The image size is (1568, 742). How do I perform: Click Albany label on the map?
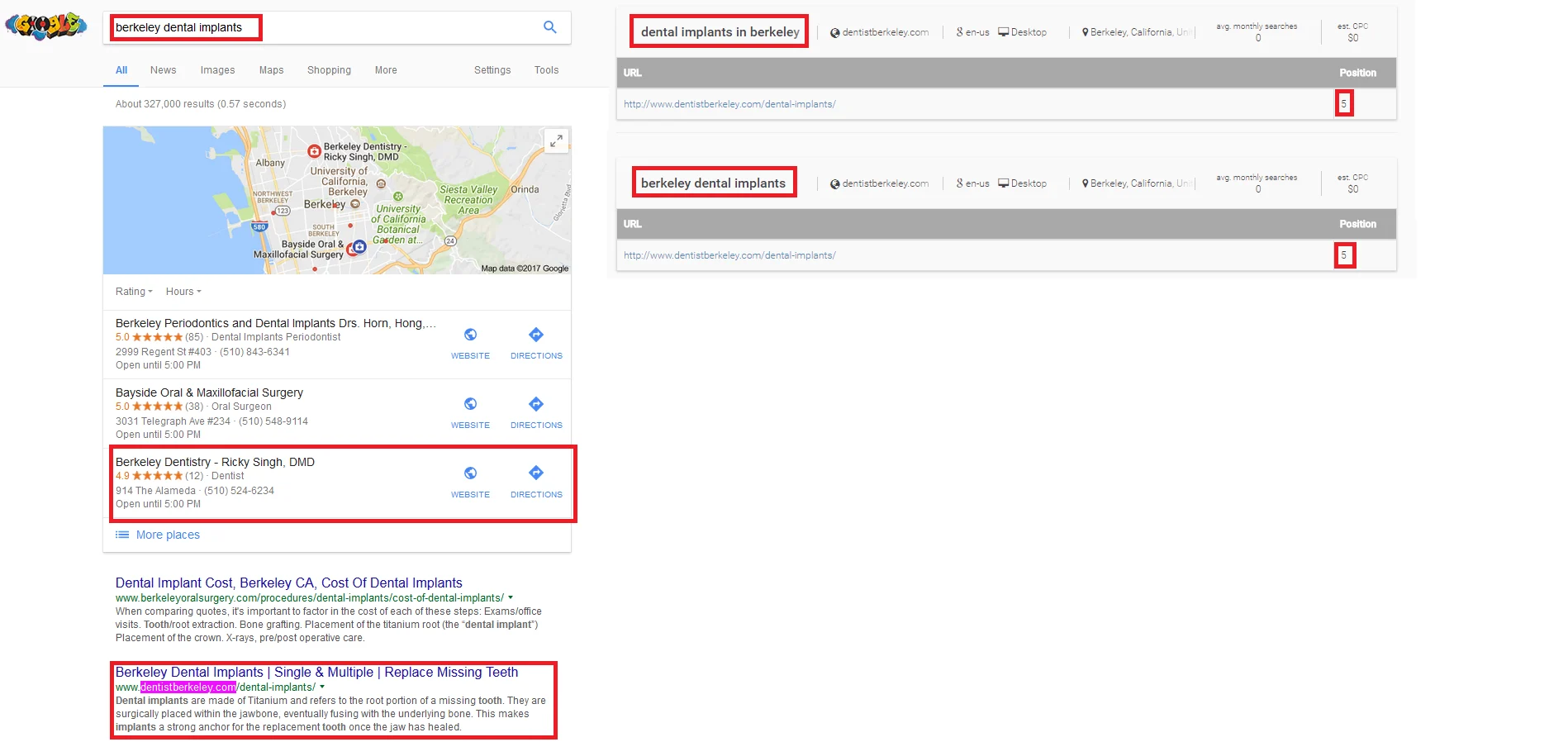(x=270, y=163)
